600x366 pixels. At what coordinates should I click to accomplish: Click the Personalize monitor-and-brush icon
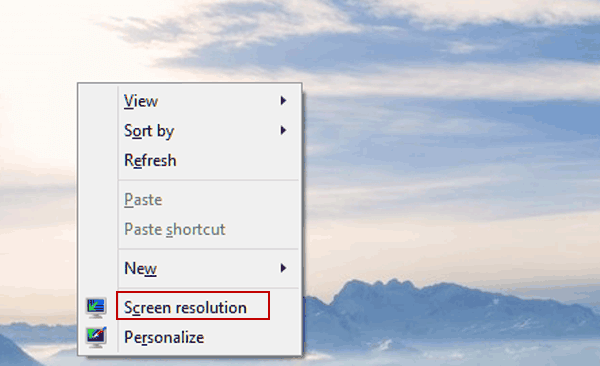[x=96, y=337]
